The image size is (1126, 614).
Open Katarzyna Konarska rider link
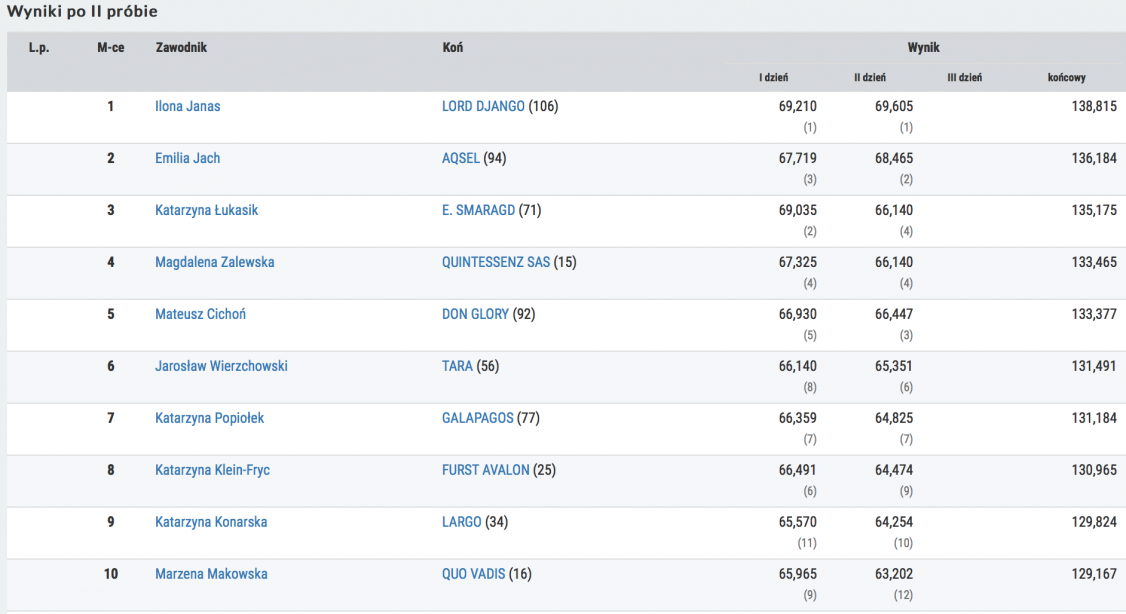211,522
